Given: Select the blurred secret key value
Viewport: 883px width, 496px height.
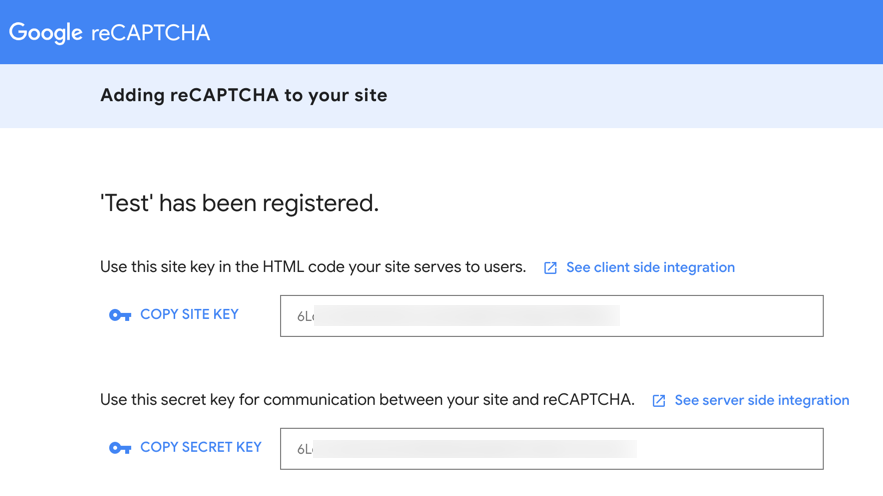Looking at the screenshot, I should pyautogui.click(x=467, y=449).
